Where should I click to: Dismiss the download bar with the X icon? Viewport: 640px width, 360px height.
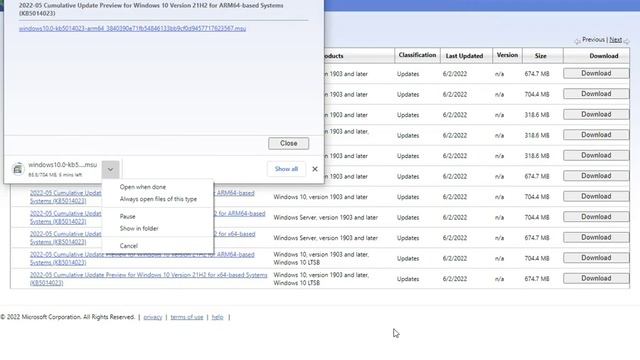315,169
